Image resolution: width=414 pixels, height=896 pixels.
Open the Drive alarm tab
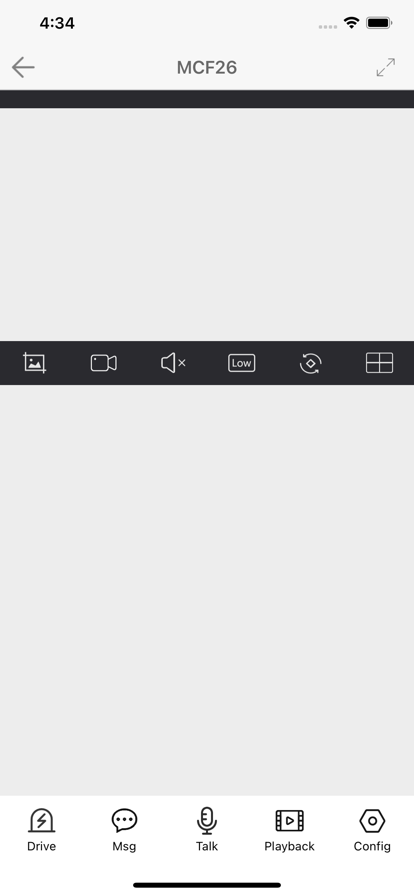pos(41,830)
